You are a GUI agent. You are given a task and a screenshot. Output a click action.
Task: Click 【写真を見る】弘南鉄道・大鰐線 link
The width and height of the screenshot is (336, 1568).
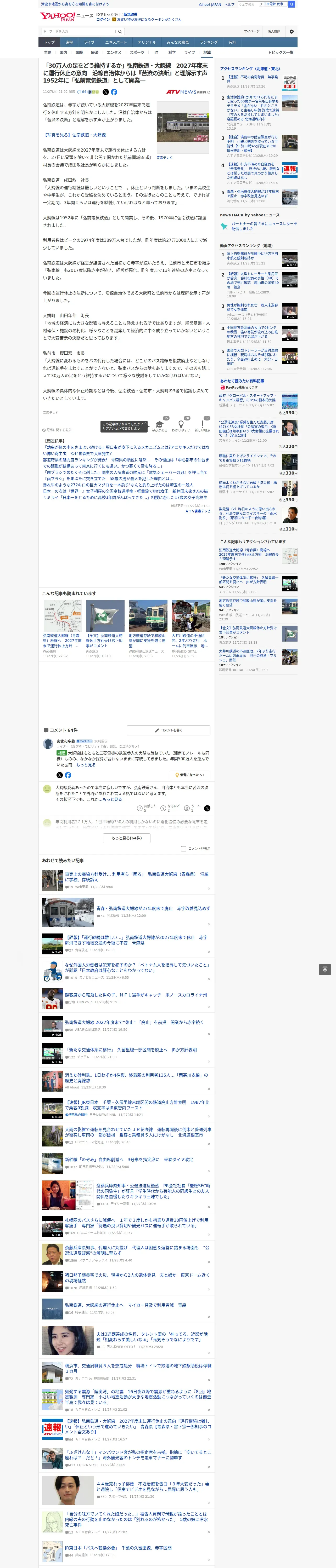pyautogui.click(x=74, y=135)
